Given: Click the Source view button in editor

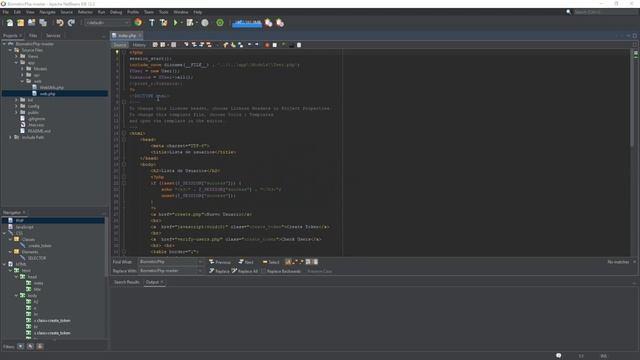Looking at the screenshot, I should [120, 45].
